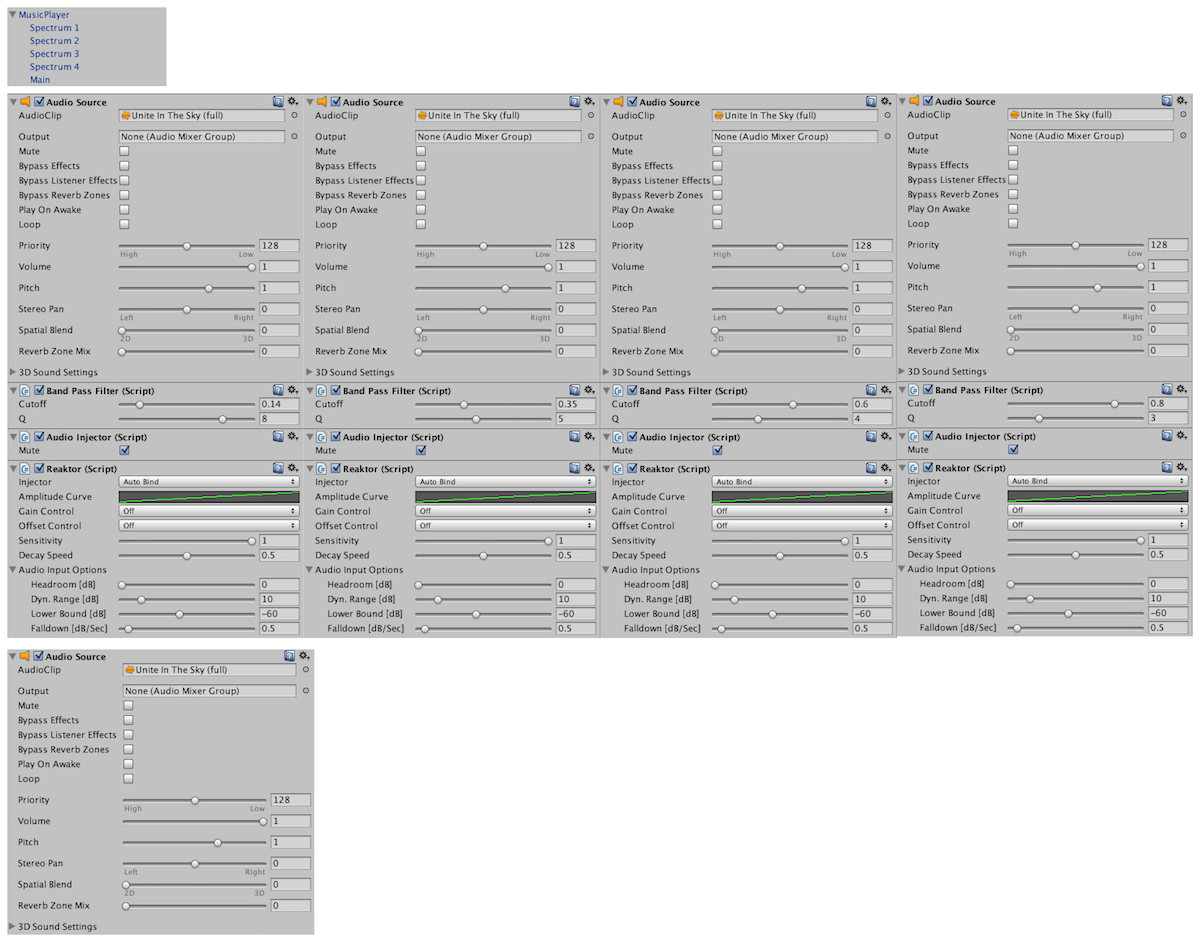Click Output field in bottom standalone Audio Source
The height and width of the screenshot is (942, 1200).
[209, 691]
